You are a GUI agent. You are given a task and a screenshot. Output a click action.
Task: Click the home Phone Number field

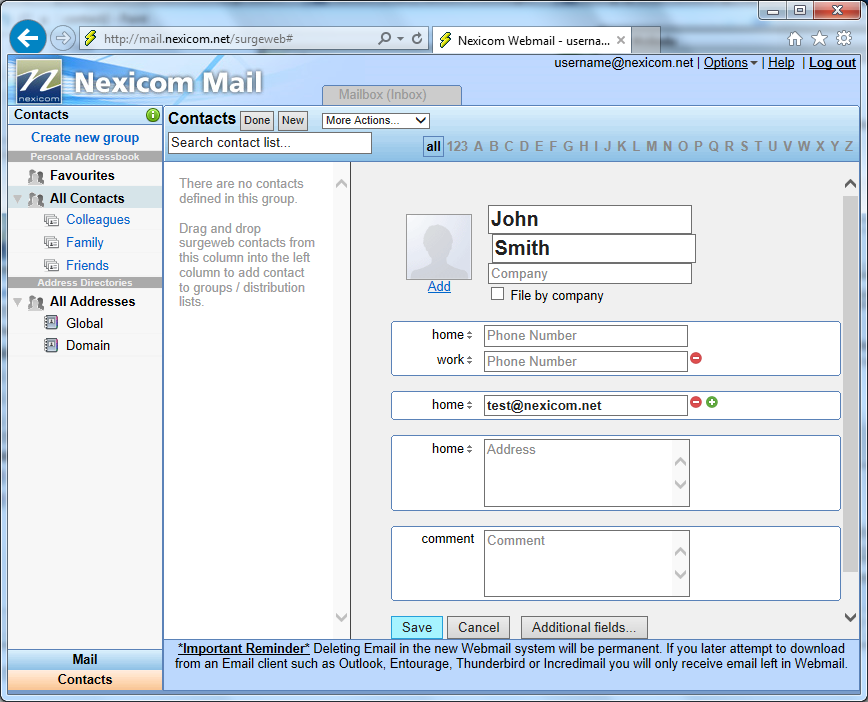tap(586, 335)
